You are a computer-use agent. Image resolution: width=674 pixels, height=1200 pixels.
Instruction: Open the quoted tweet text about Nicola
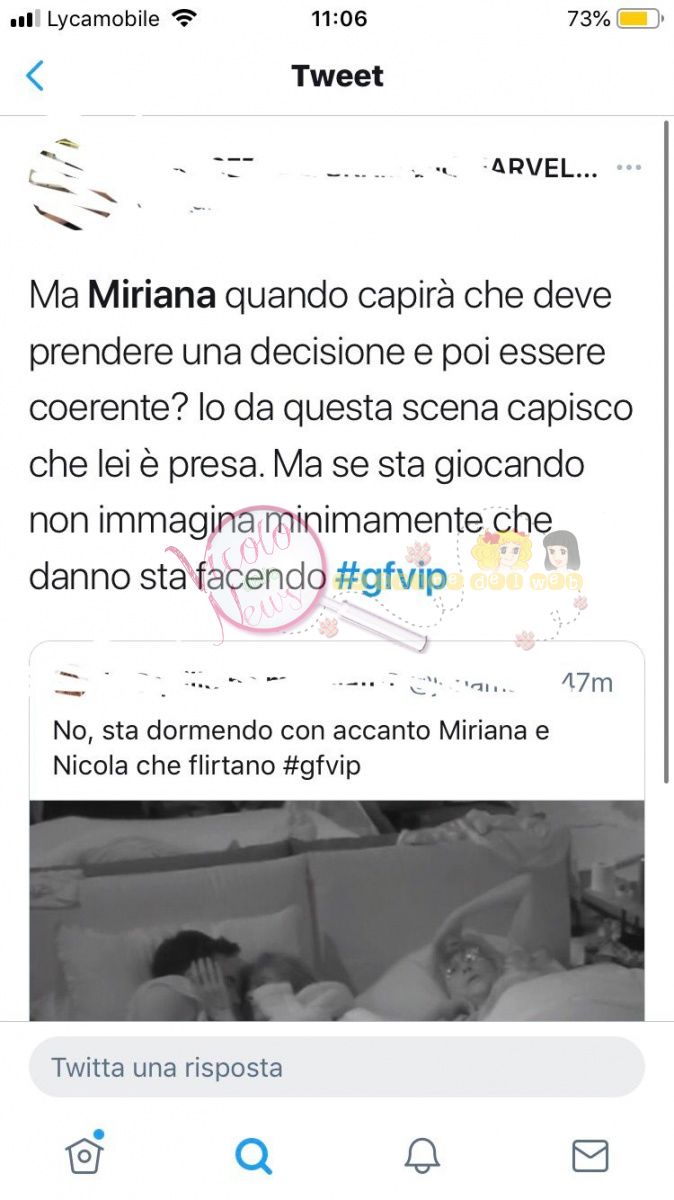point(301,748)
